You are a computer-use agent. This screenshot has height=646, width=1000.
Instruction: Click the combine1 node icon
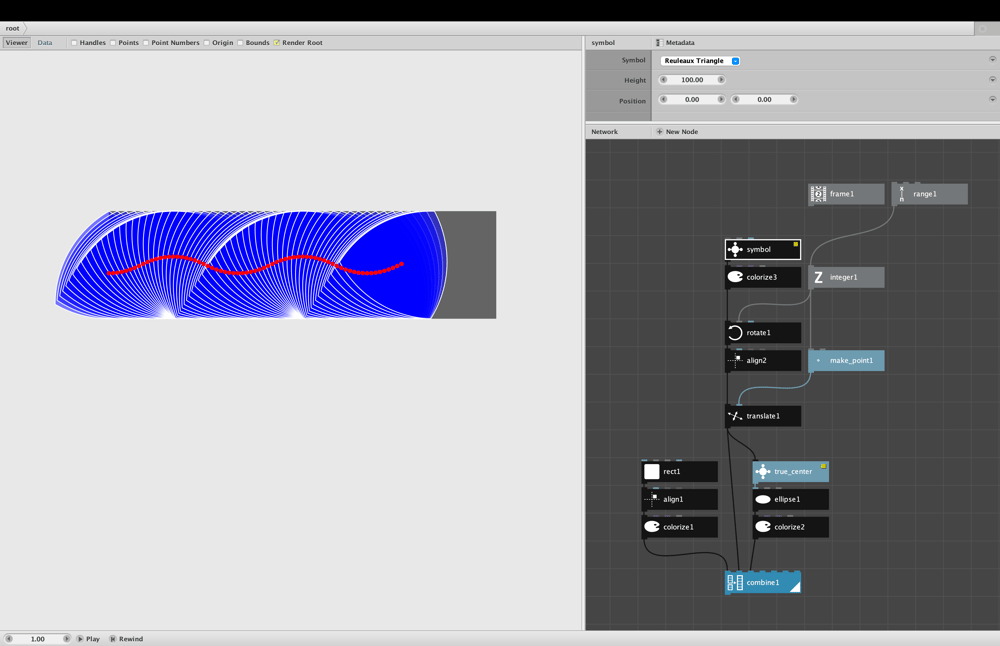tap(735, 582)
